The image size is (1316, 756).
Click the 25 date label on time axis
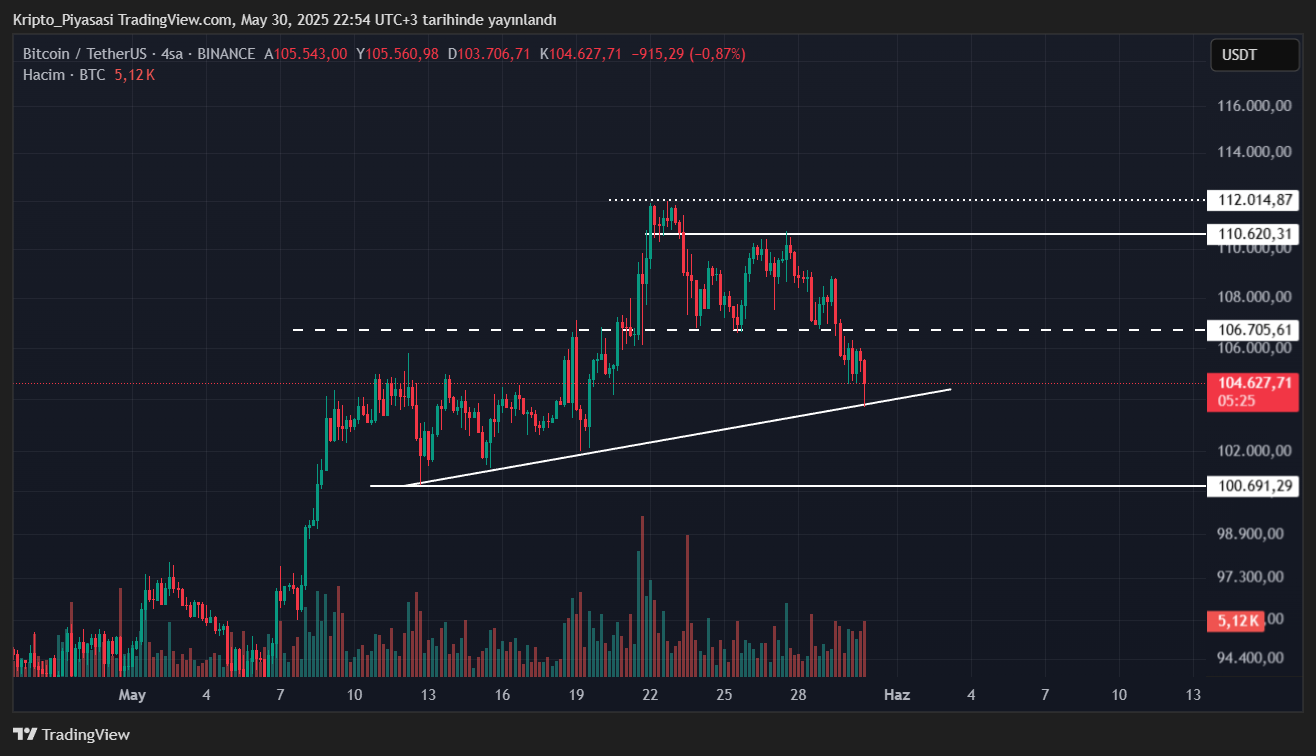724,694
